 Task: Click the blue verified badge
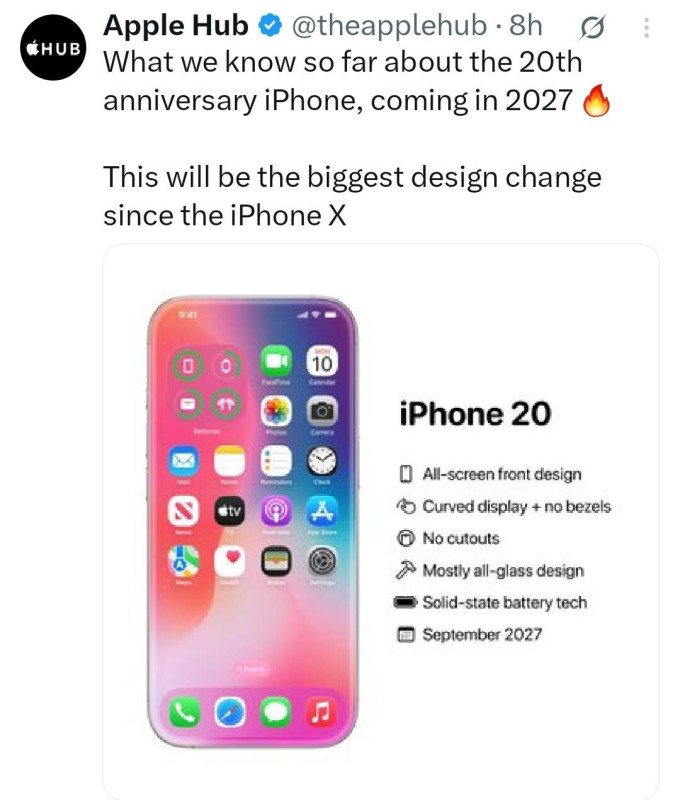click(x=271, y=26)
